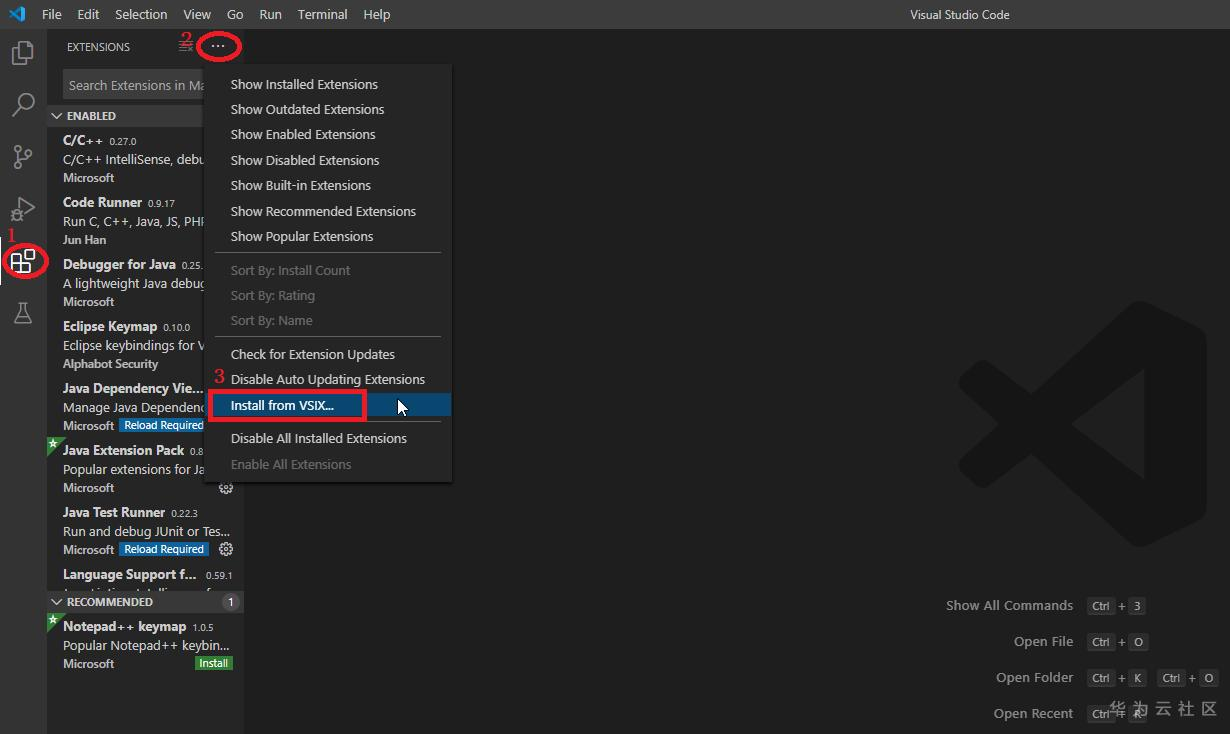1230x734 pixels.
Task: Open the Selection menu
Action: click(x=141, y=14)
